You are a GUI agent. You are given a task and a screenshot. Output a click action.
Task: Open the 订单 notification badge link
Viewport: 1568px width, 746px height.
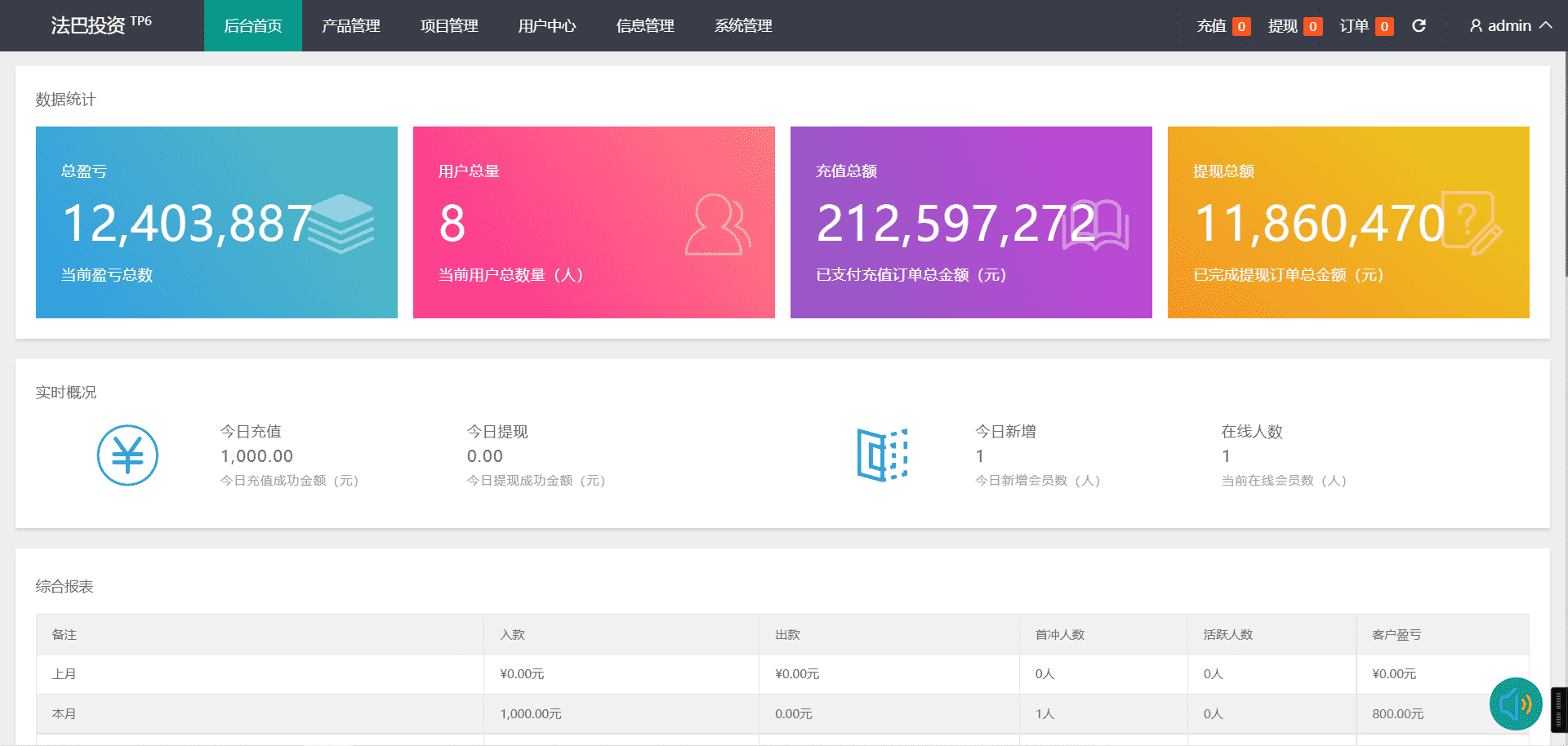click(1365, 26)
